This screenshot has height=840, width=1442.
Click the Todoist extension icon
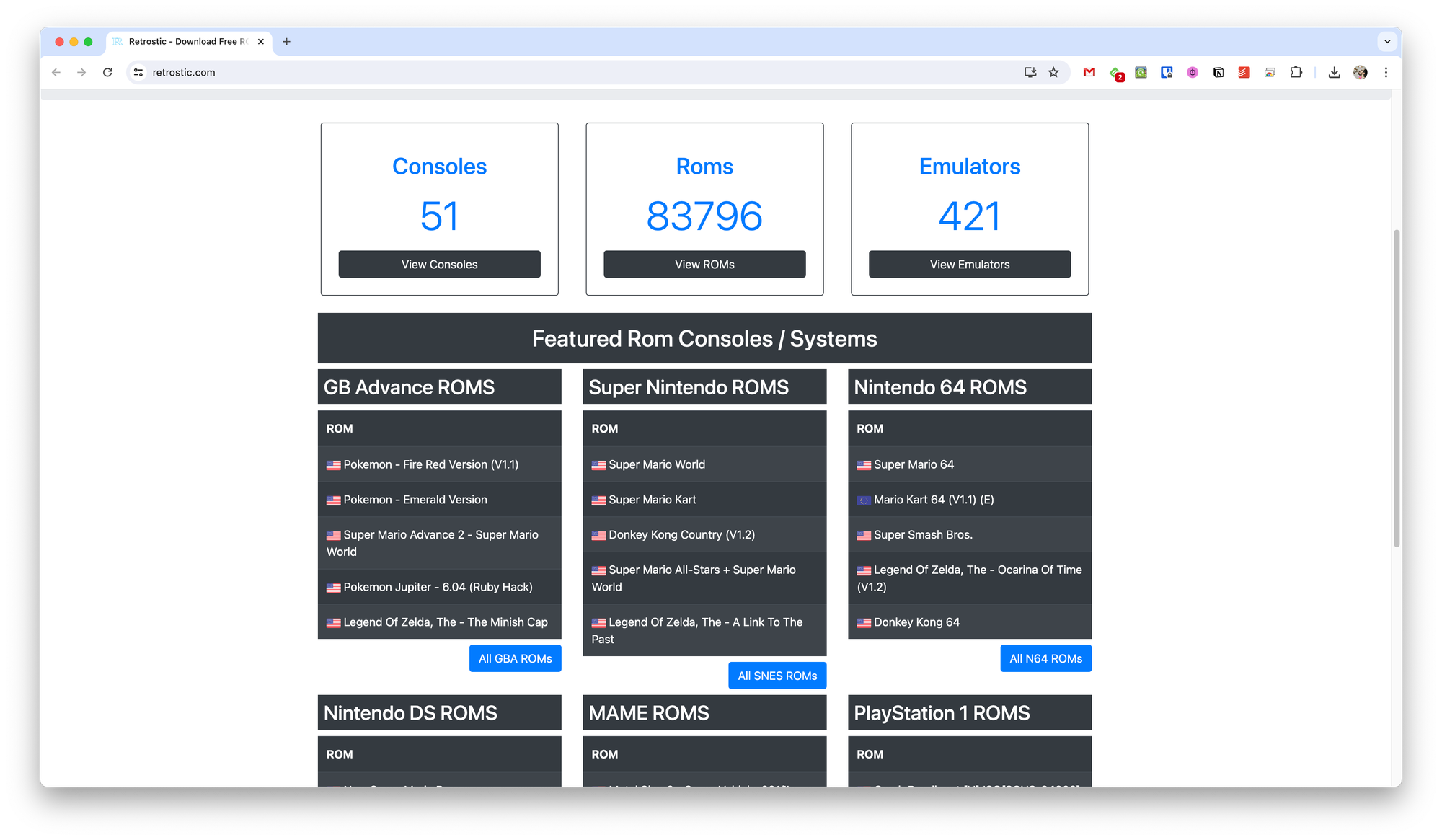[1244, 72]
